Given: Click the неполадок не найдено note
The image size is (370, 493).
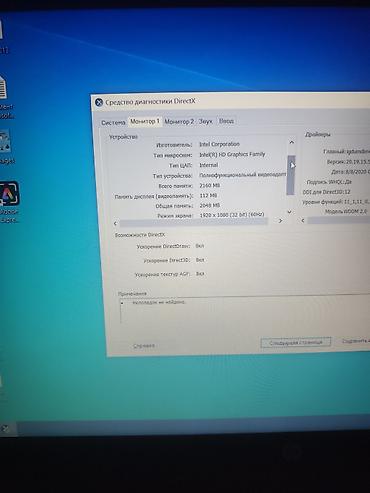Looking at the screenshot, I should [x=159, y=303].
